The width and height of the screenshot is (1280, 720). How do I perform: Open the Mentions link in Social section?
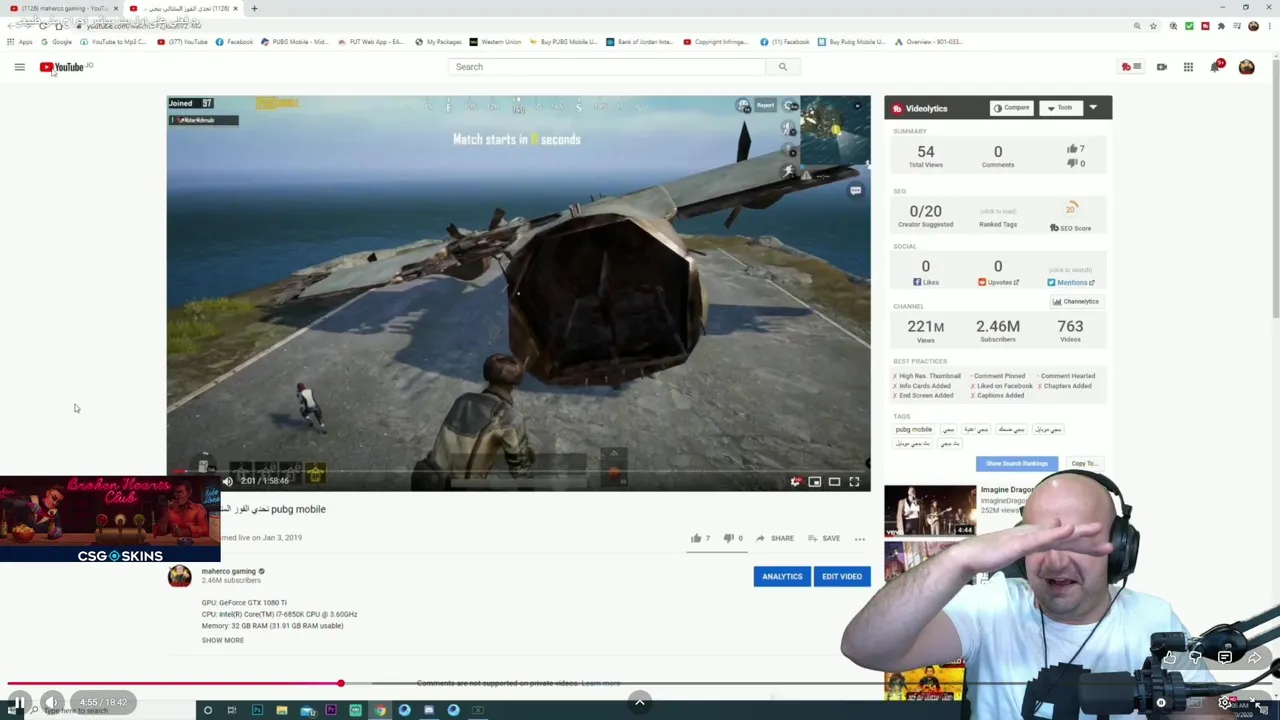1072,282
